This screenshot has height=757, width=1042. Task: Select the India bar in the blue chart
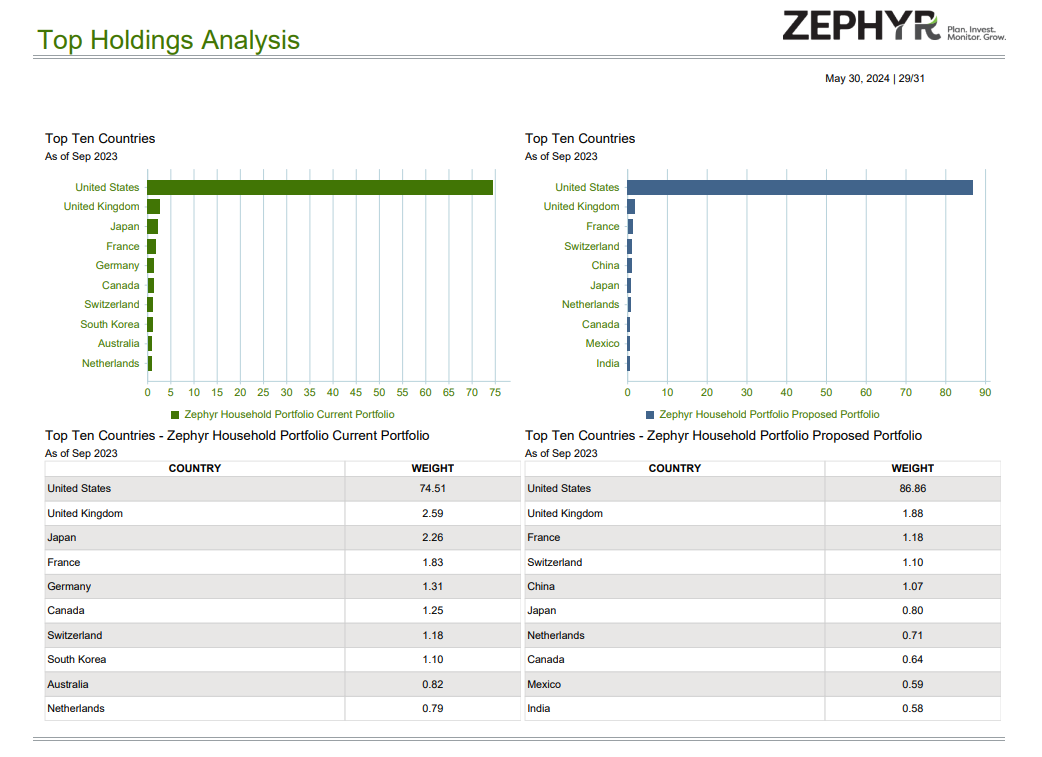click(631, 363)
